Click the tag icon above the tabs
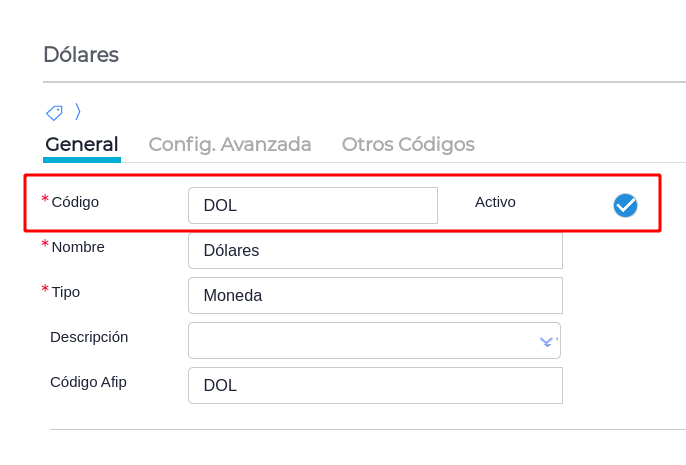The width and height of the screenshot is (686, 465). [x=54, y=112]
